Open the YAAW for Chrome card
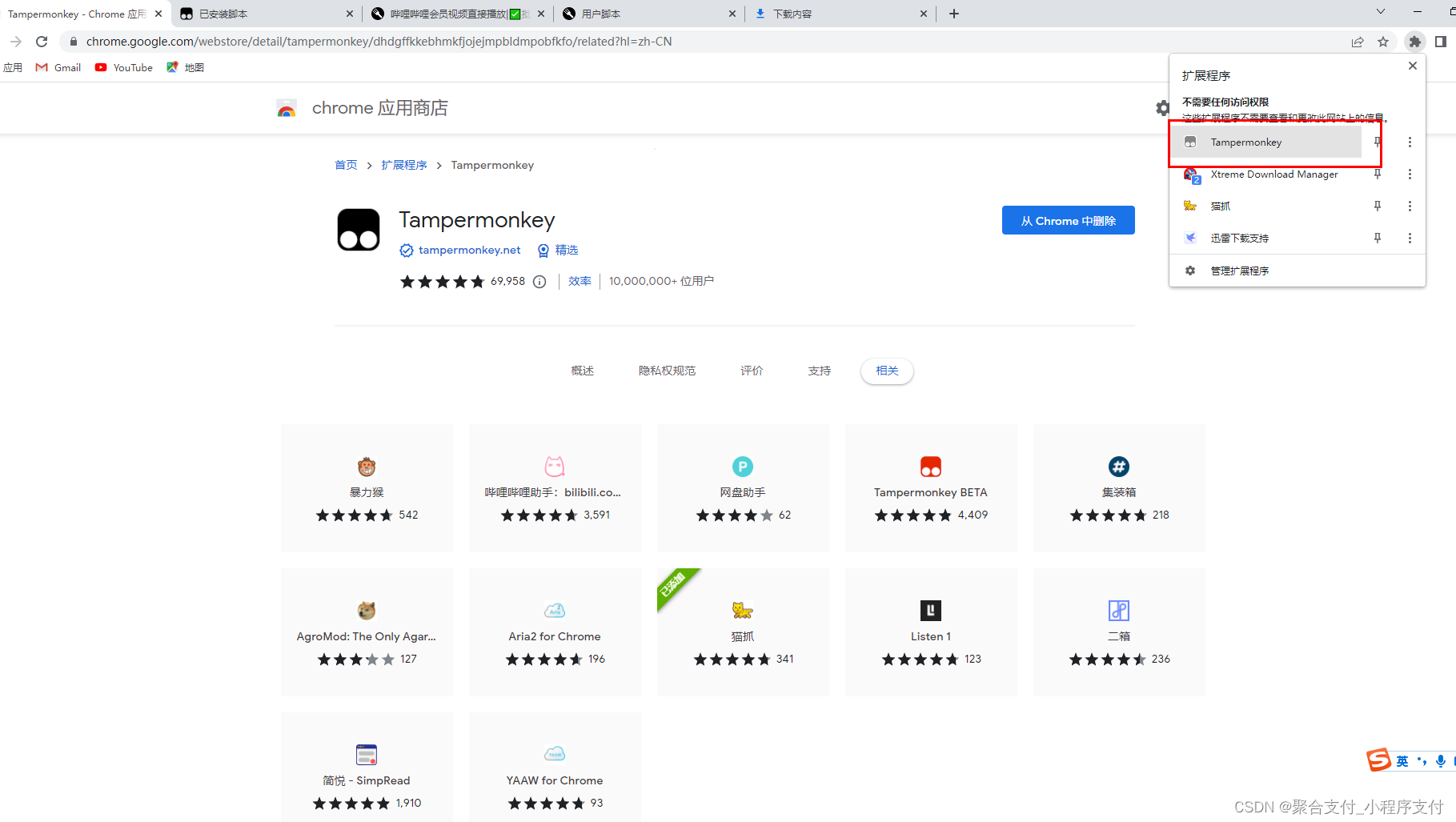Screen dimensions: 1456x822 pos(555,767)
